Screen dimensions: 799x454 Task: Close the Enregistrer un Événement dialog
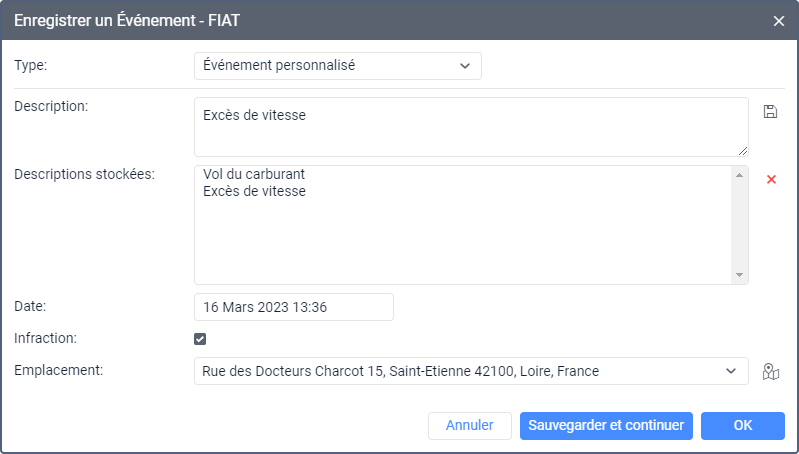click(x=779, y=20)
